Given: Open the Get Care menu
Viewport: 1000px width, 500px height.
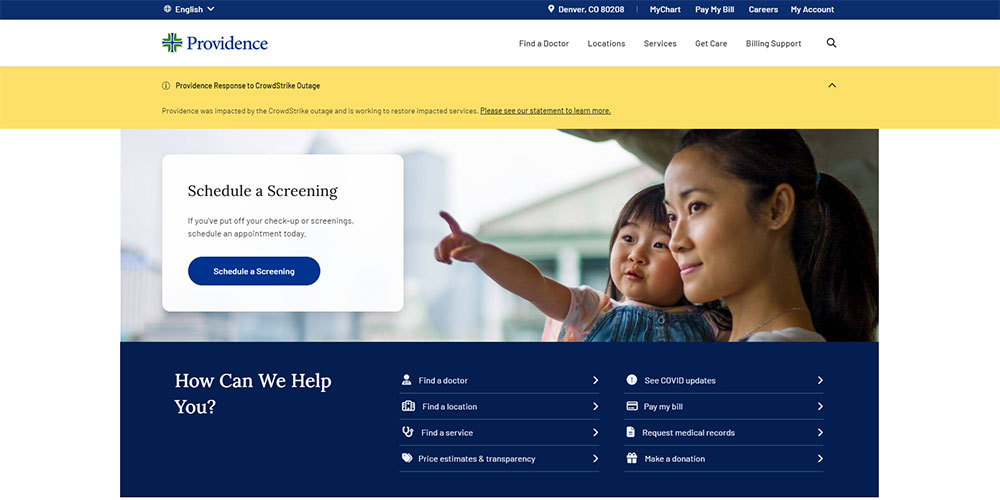Looking at the screenshot, I should [711, 43].
